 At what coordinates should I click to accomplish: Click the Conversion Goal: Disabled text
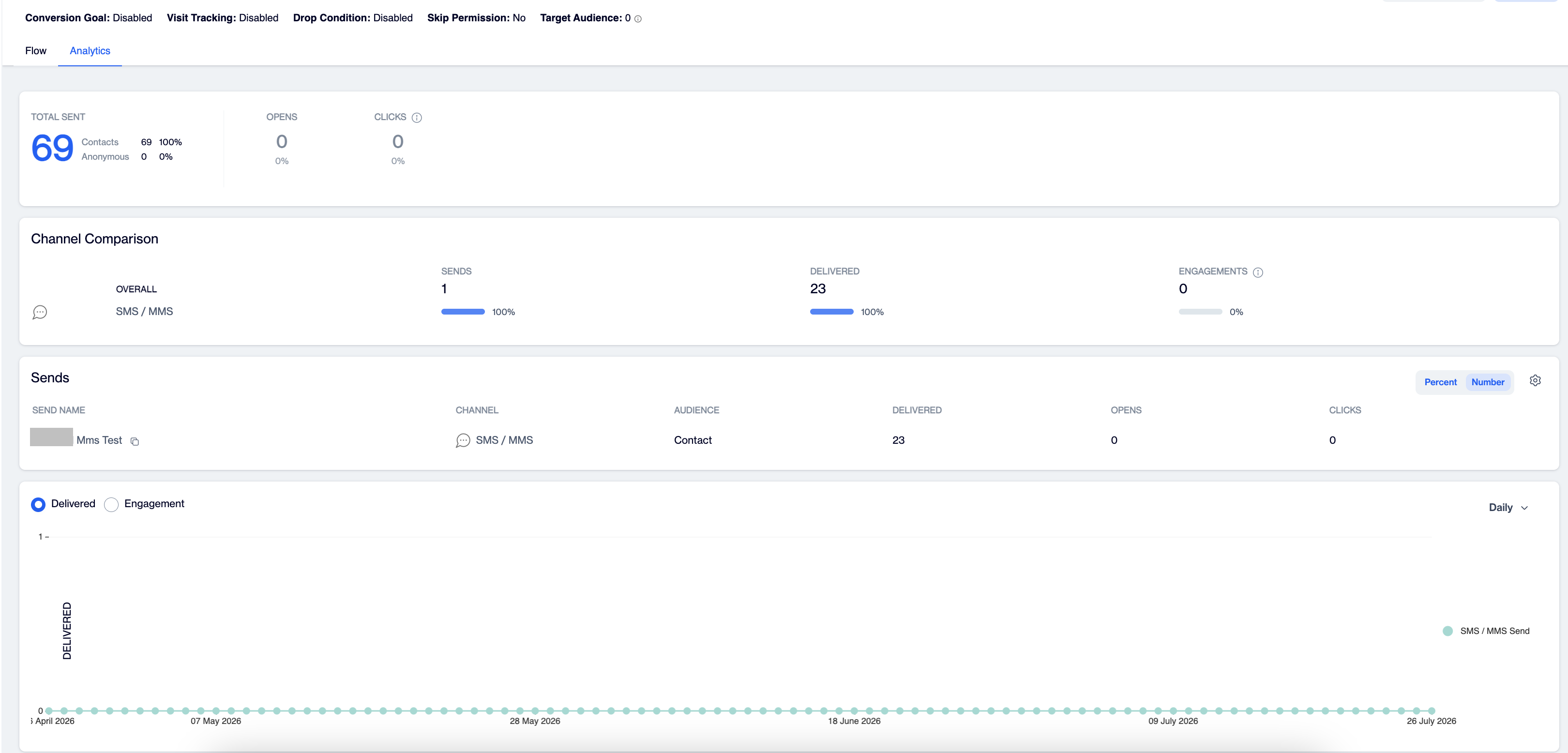click(x=89, y=17)
